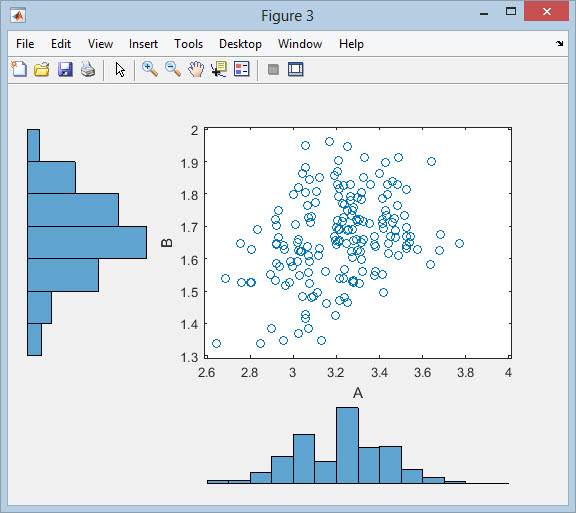
Task: Toggle Hide Plot Tools gray square icon
Action: [x=273, y=69]
